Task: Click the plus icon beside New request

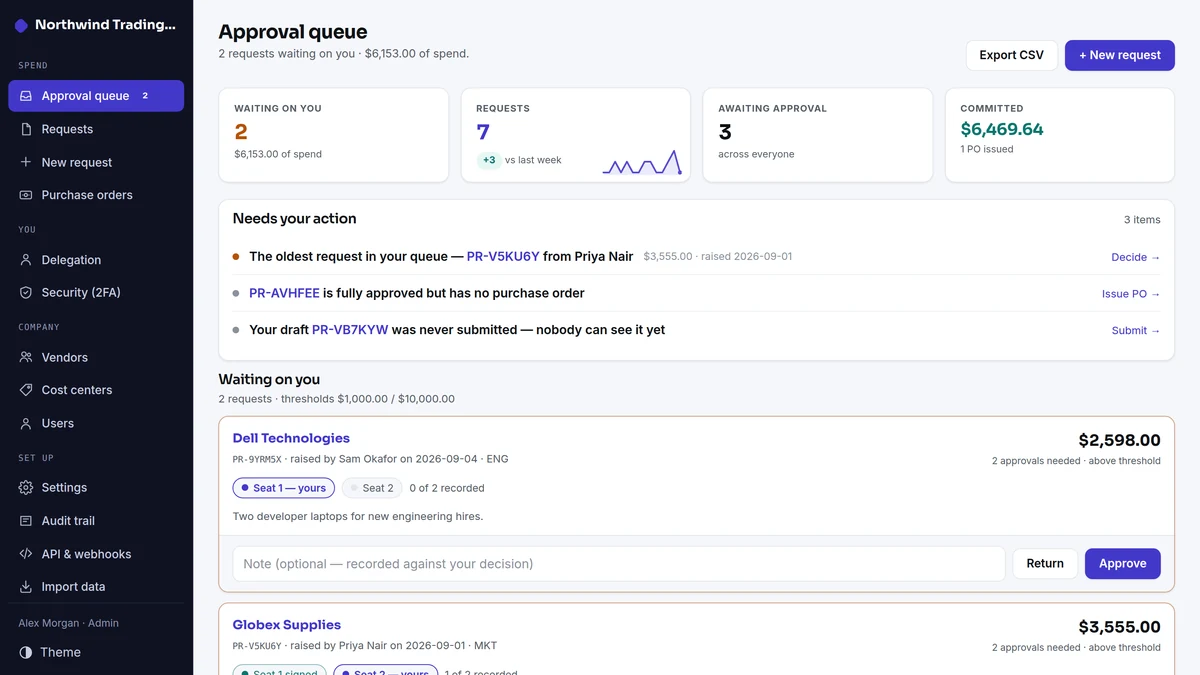Action: pos(26,162)
